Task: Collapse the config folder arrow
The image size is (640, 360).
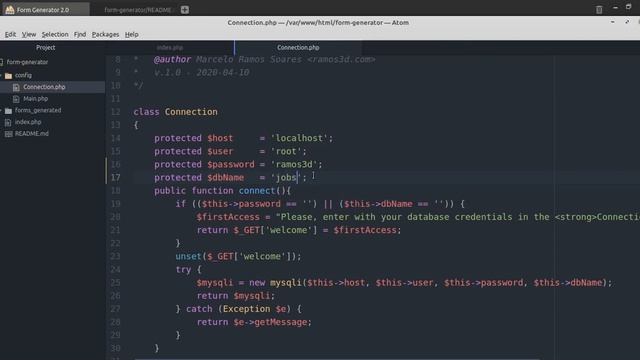Action: pyautogui.click(x=2, y=76)
